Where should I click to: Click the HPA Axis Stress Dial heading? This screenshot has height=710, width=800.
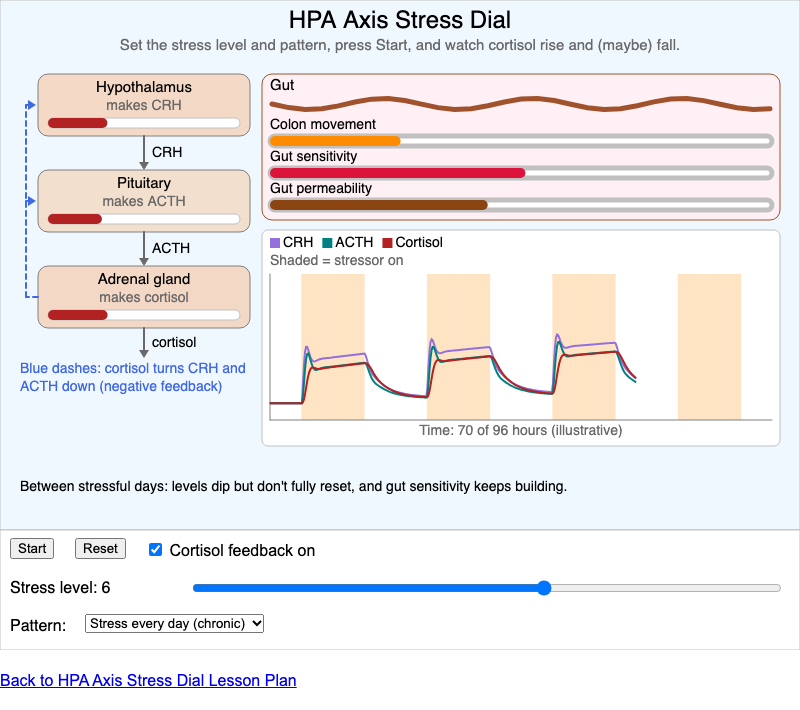pyautogui.click(x=399, y=20)
